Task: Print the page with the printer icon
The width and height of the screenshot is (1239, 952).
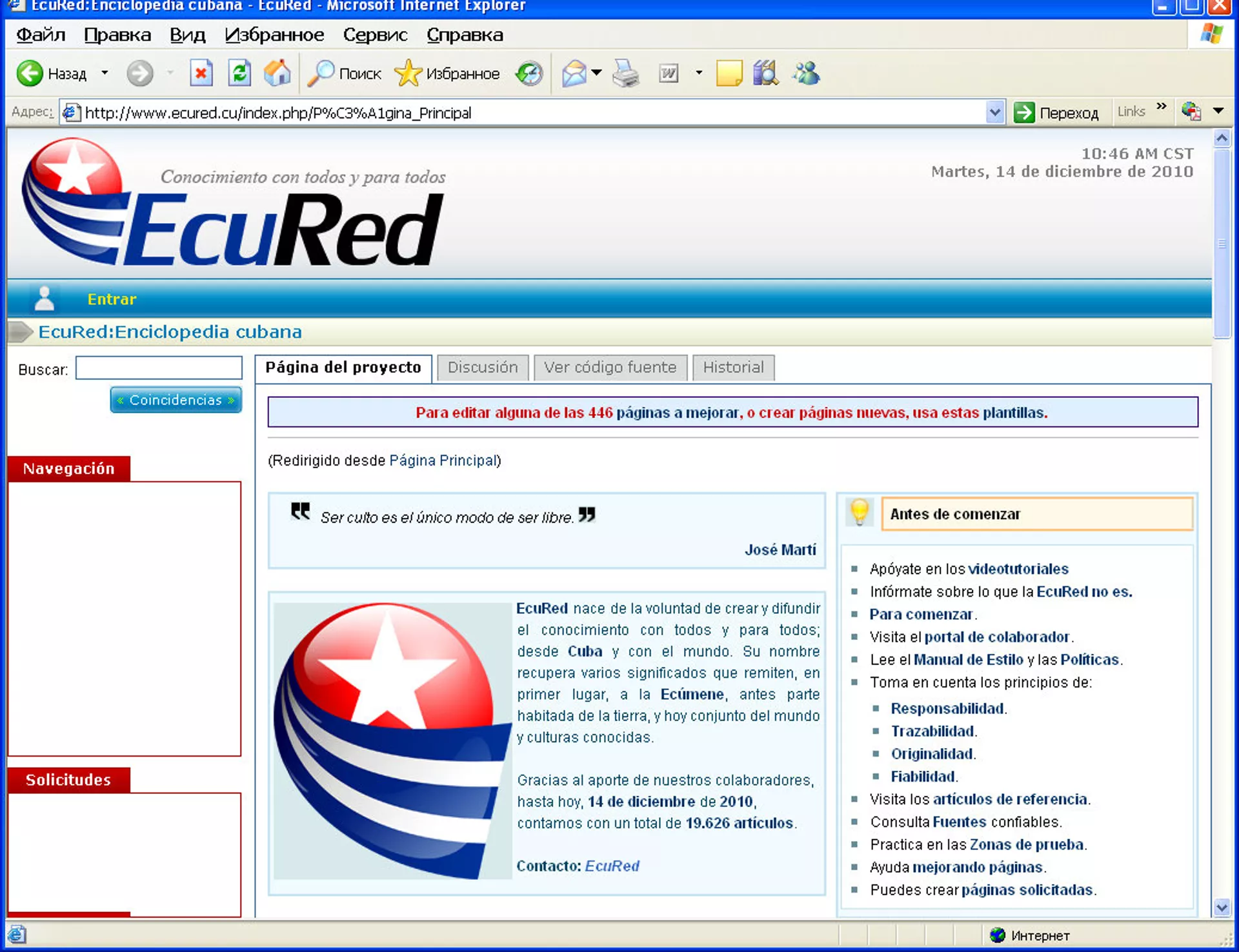Action: (x=625, y=74)
